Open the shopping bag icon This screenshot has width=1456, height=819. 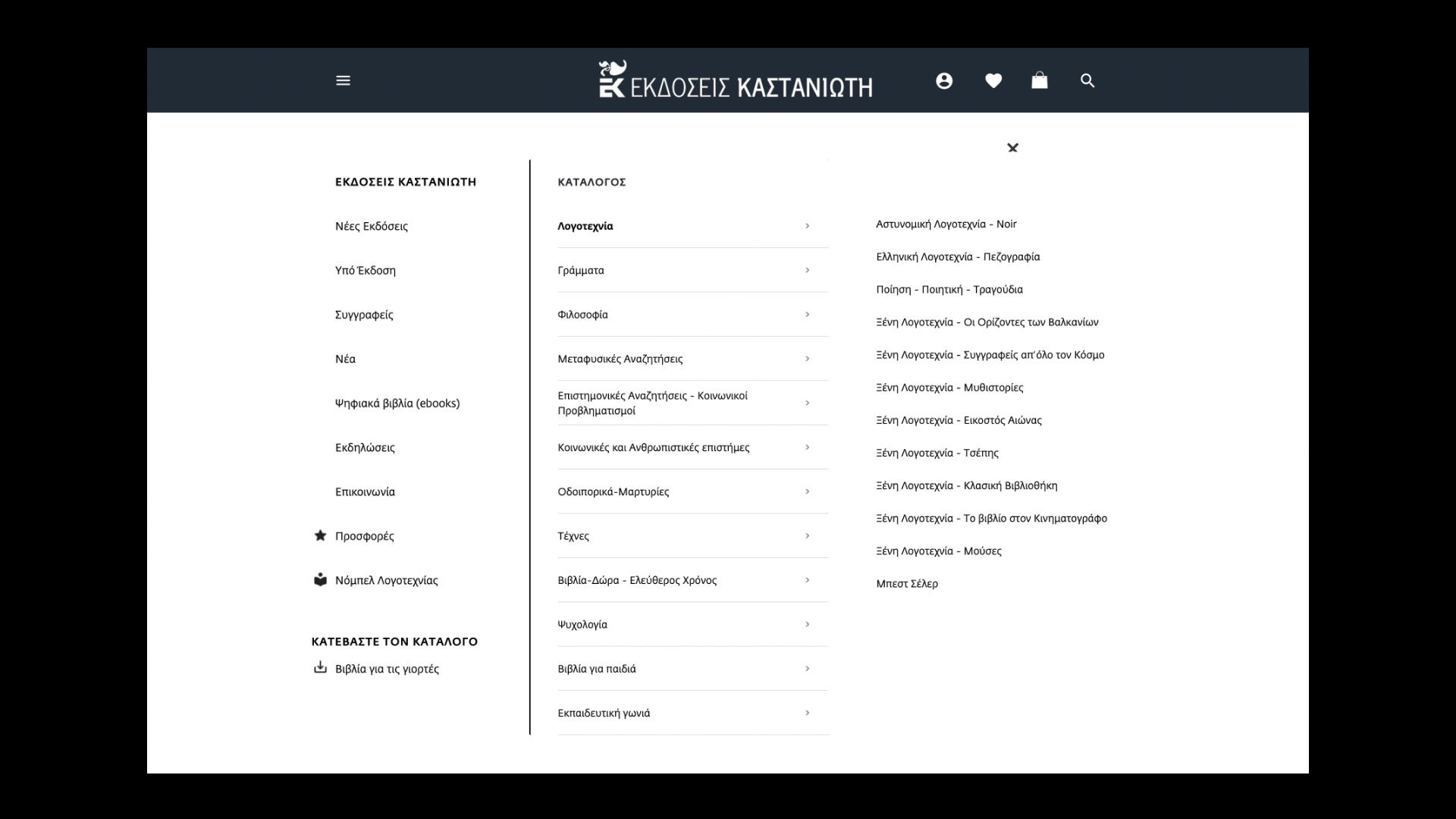(x=1040, y=80)
